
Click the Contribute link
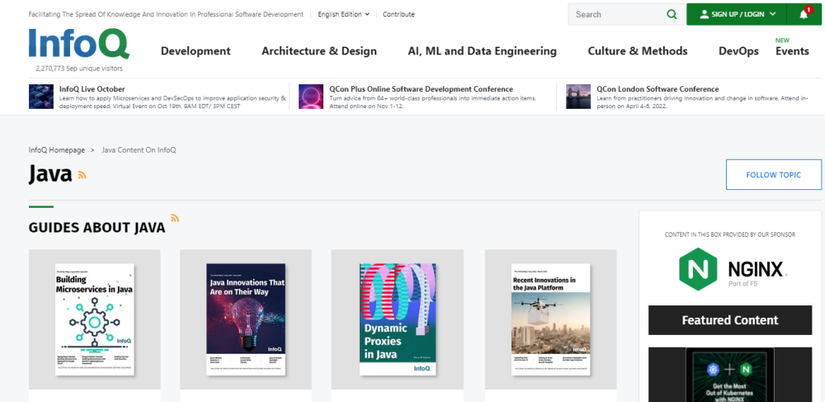pos(398,15)
